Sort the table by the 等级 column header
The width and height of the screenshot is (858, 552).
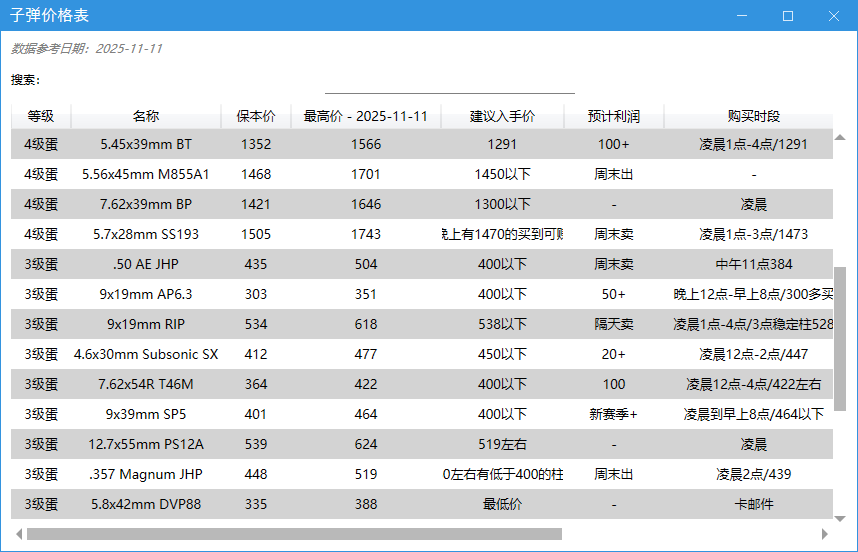41,116
